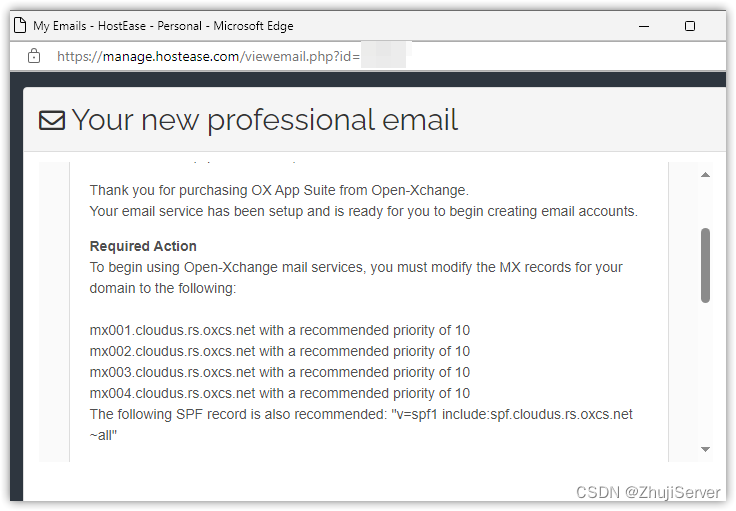Click the mx002.cloudus.rs.oxcs.net line
Viewport: 736px width, 511px height.
pos(280,351)
